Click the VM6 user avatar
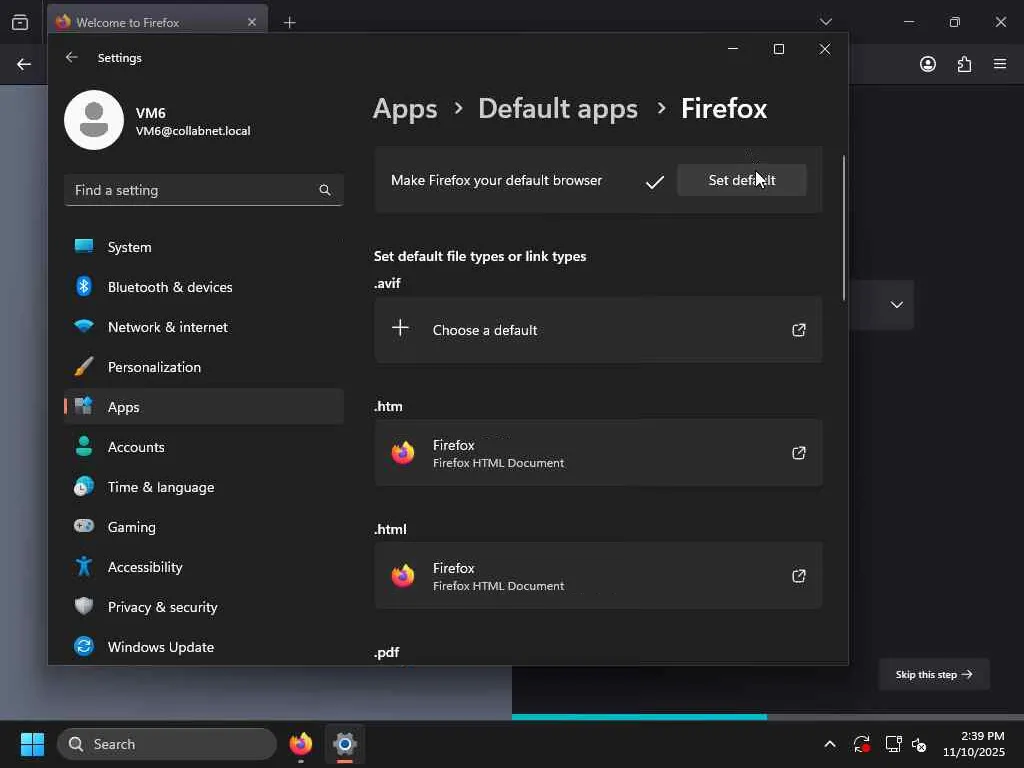Image resolution: width=1024 pixels, height=768 pixels. (x=94, y=120)
